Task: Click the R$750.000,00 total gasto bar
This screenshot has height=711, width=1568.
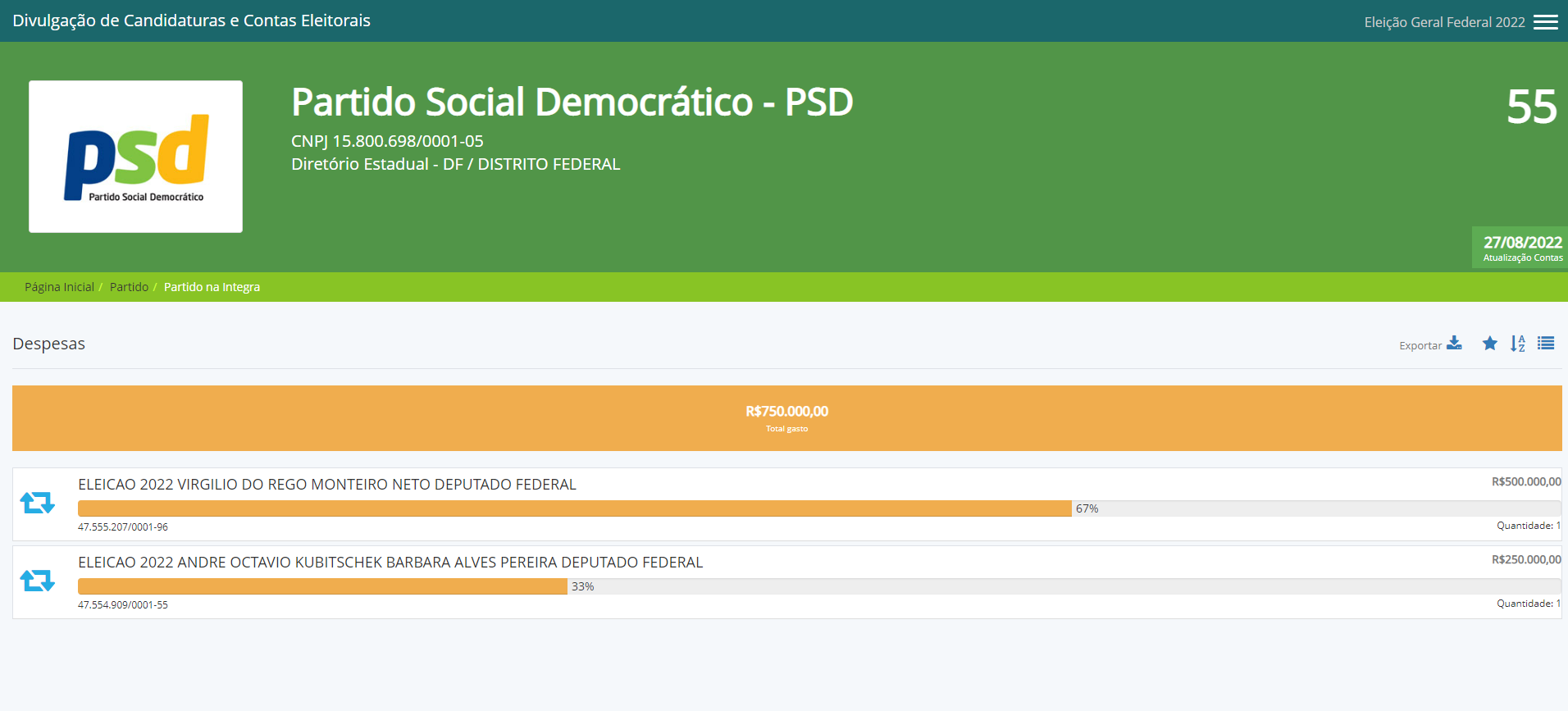Action: (x=786, y=417)
